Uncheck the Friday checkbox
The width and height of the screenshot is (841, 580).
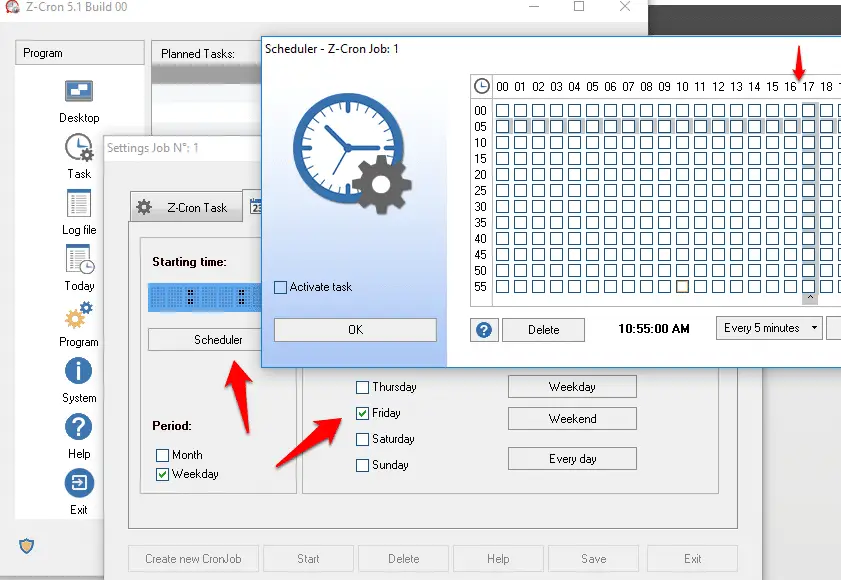[363, 413]
